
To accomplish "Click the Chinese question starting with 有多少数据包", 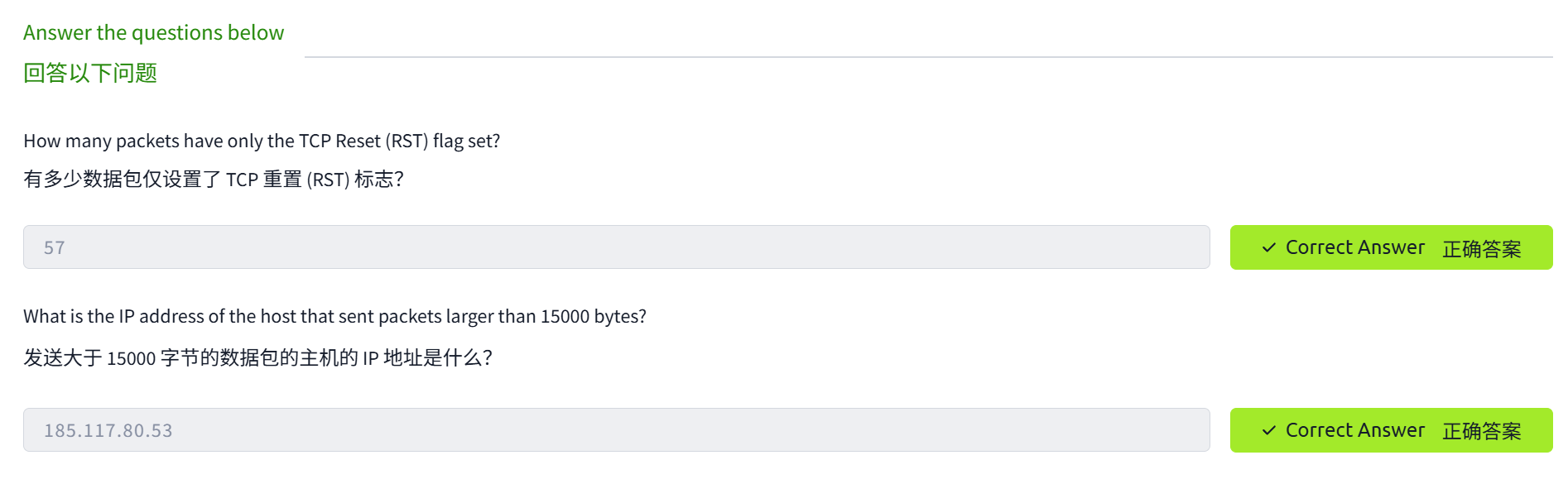I will 214,180.
